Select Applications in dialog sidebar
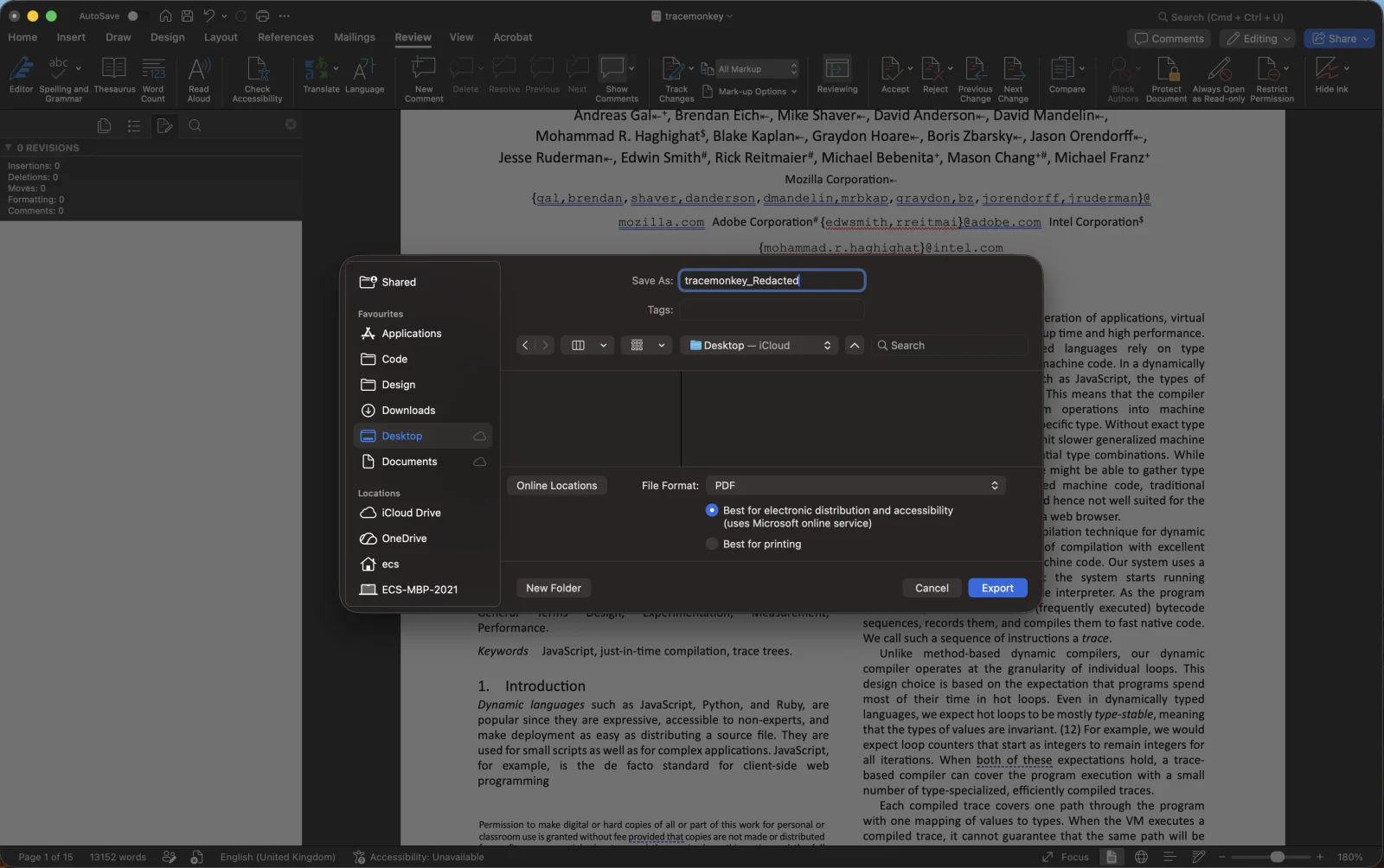The image size is (1384, 868). [422, 333]
